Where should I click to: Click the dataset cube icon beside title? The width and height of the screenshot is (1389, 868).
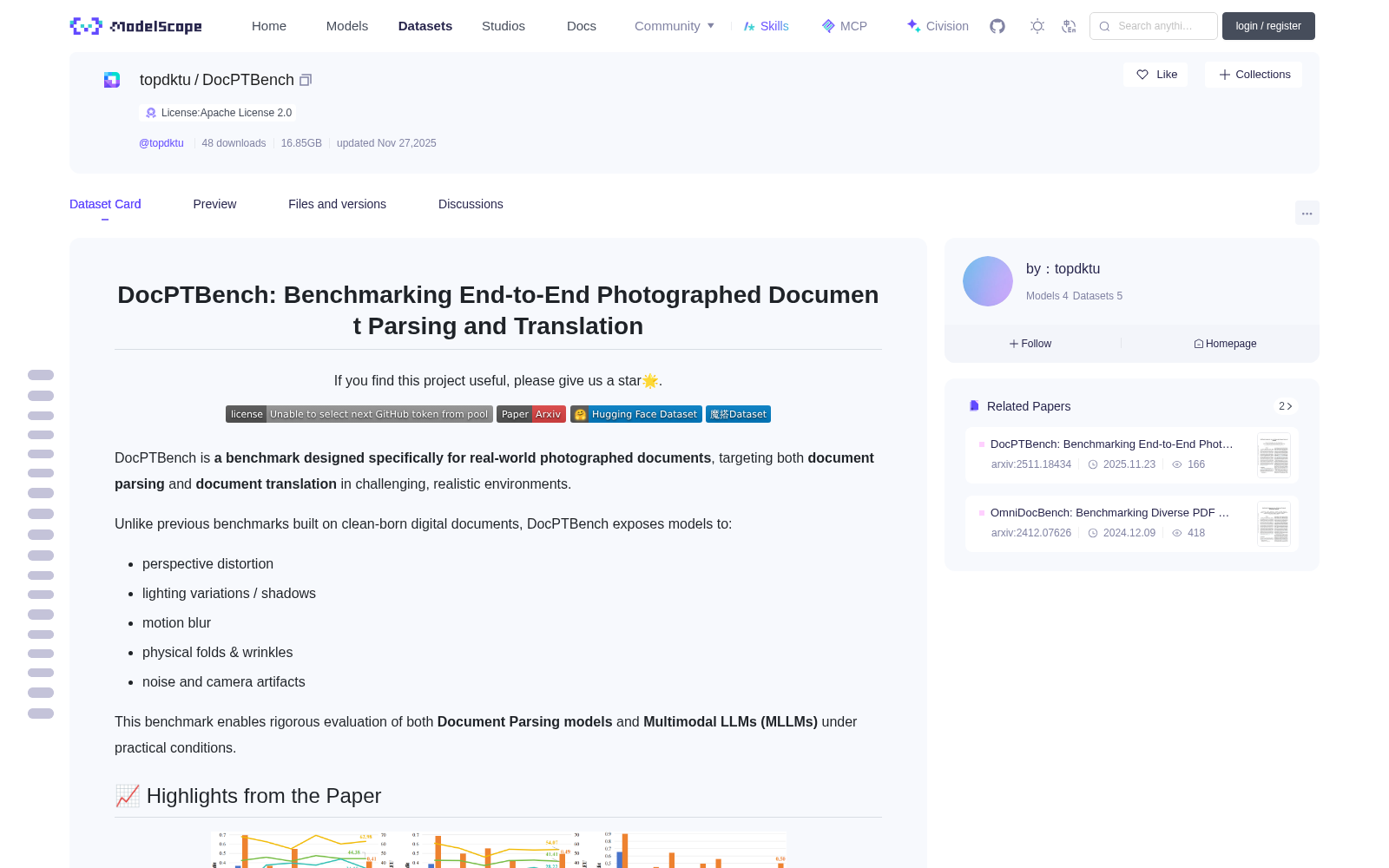(112, 80)
